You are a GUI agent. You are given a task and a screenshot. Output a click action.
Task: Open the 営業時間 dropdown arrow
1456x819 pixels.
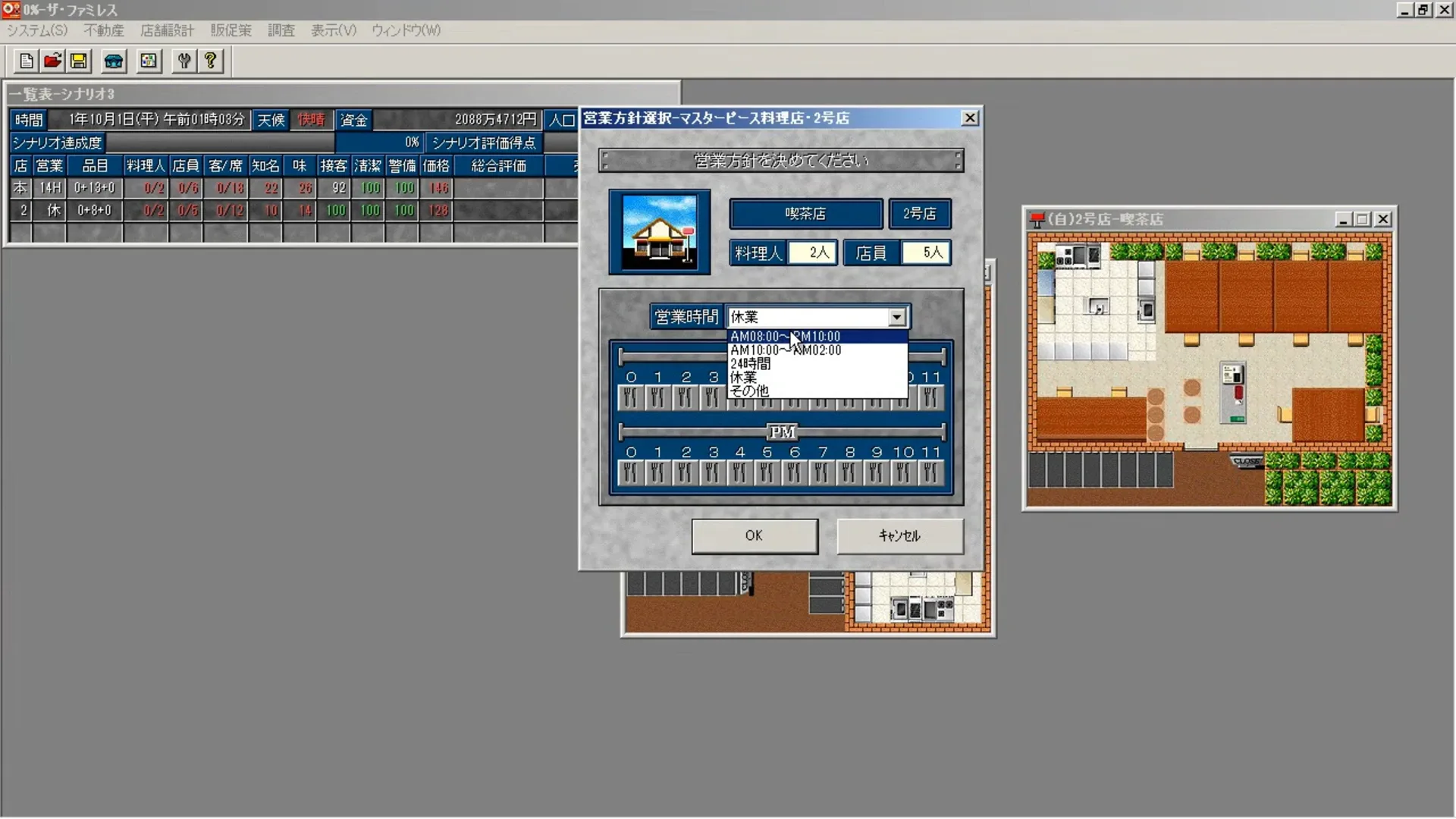pyautogui.click(x=896, y=316)
